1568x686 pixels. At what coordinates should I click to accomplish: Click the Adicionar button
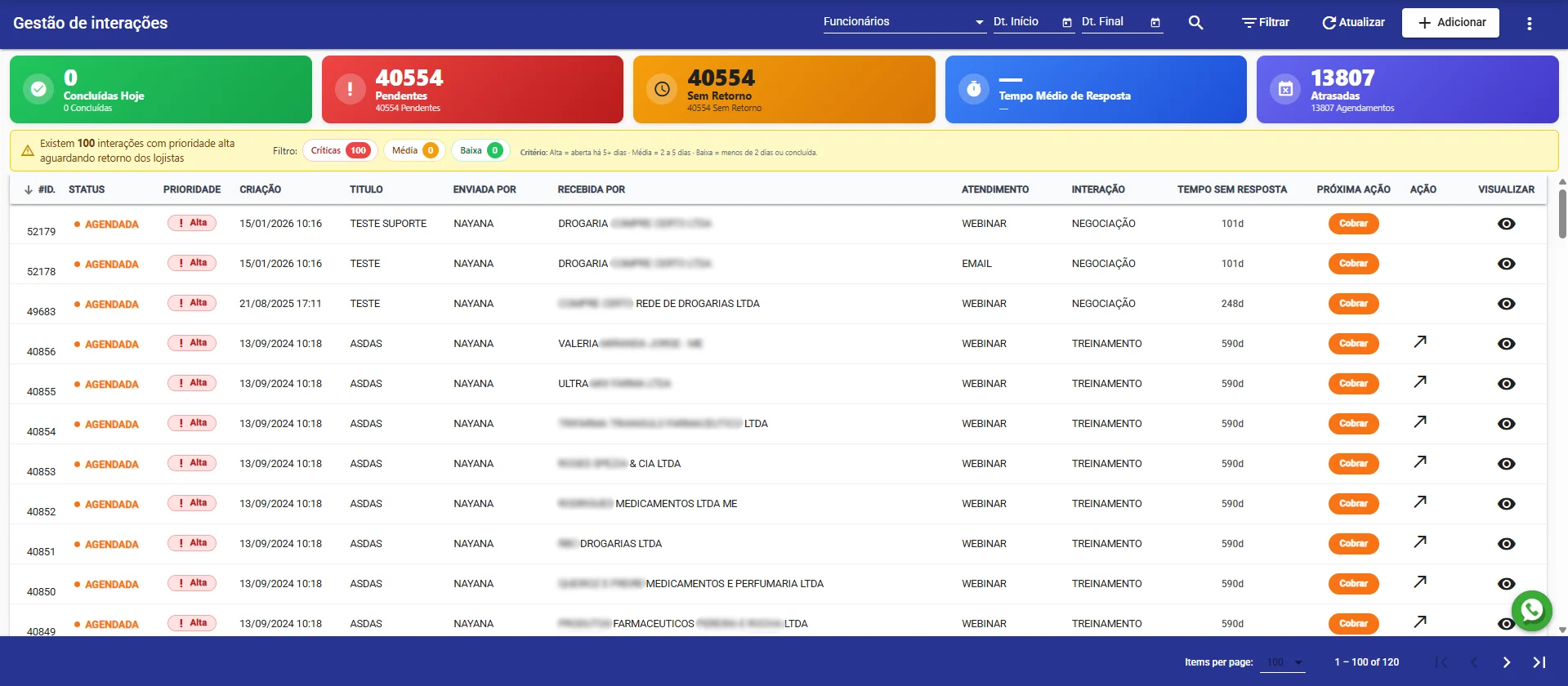[1450, 23]
